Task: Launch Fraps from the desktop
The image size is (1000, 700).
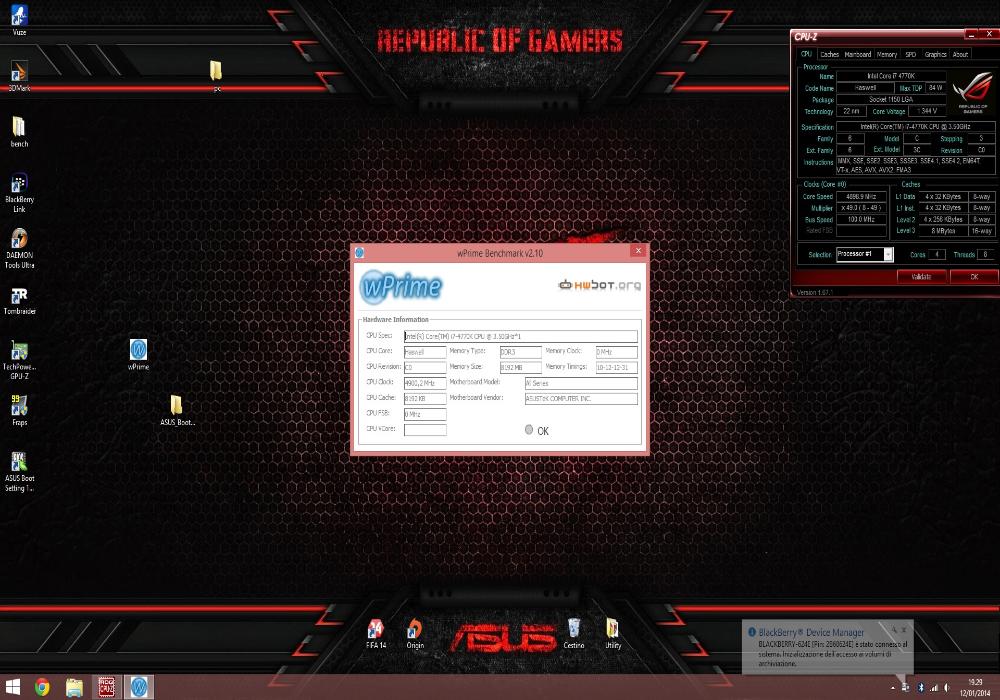Action: pyautogui.click(x=19, y=409)
